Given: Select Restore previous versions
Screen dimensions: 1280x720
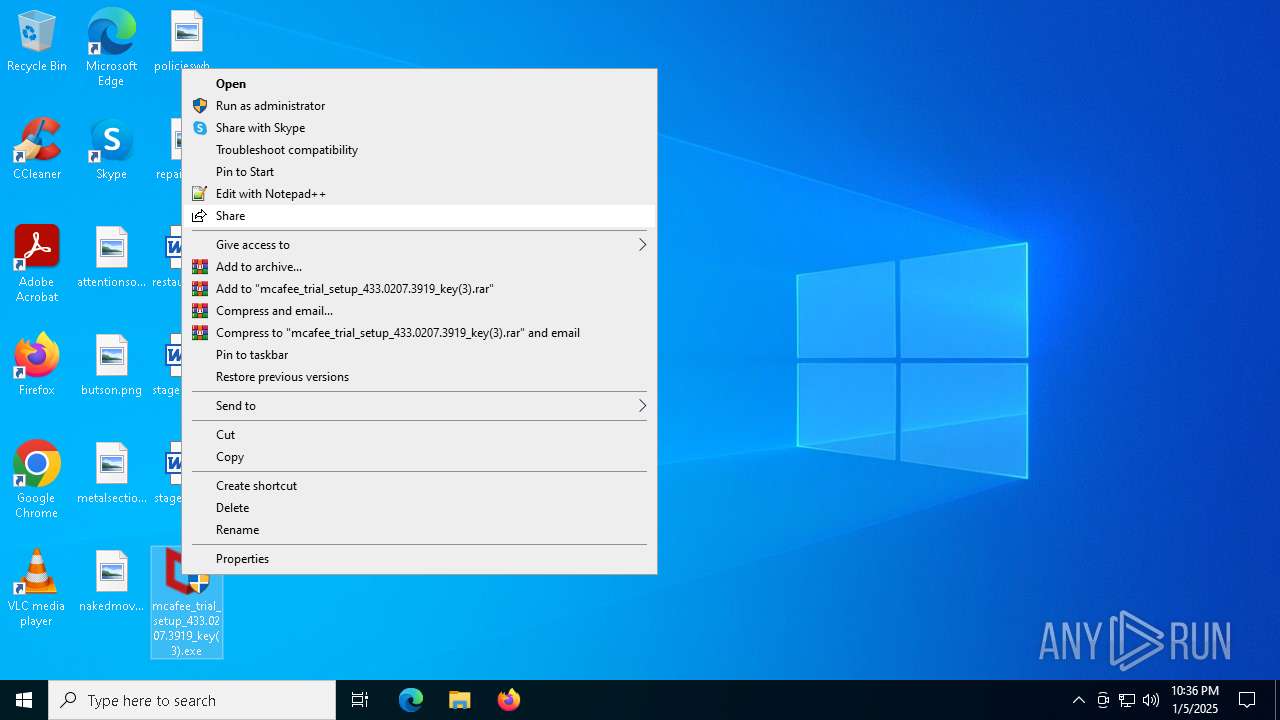Looking at the screenshot, I should click(x=419, y=377).
